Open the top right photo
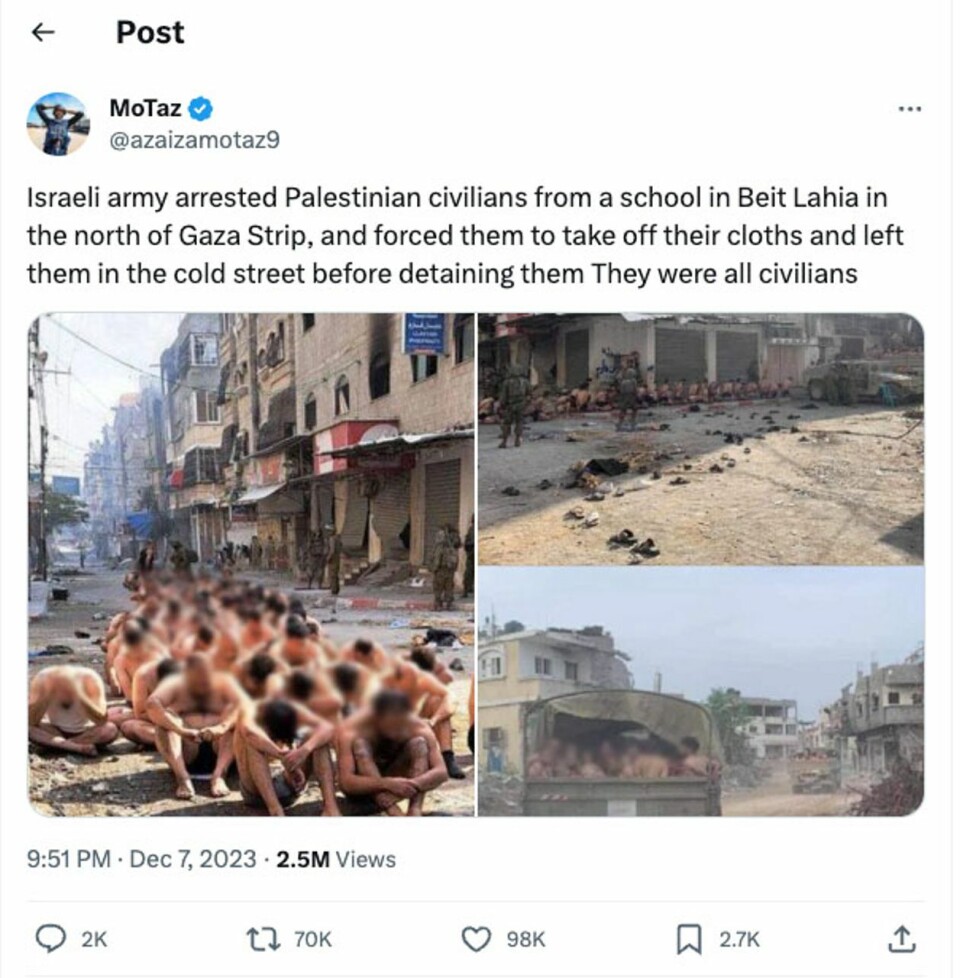Screen dimensions: 960x978 tap(701, 439)
